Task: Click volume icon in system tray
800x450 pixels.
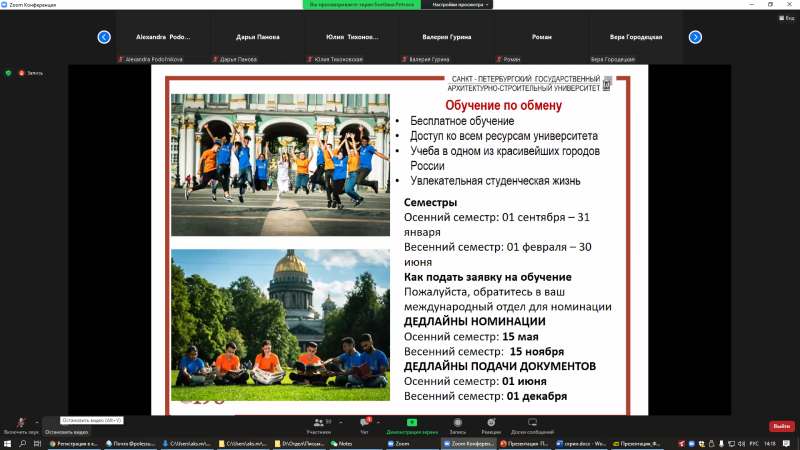Action: point(741,444)
